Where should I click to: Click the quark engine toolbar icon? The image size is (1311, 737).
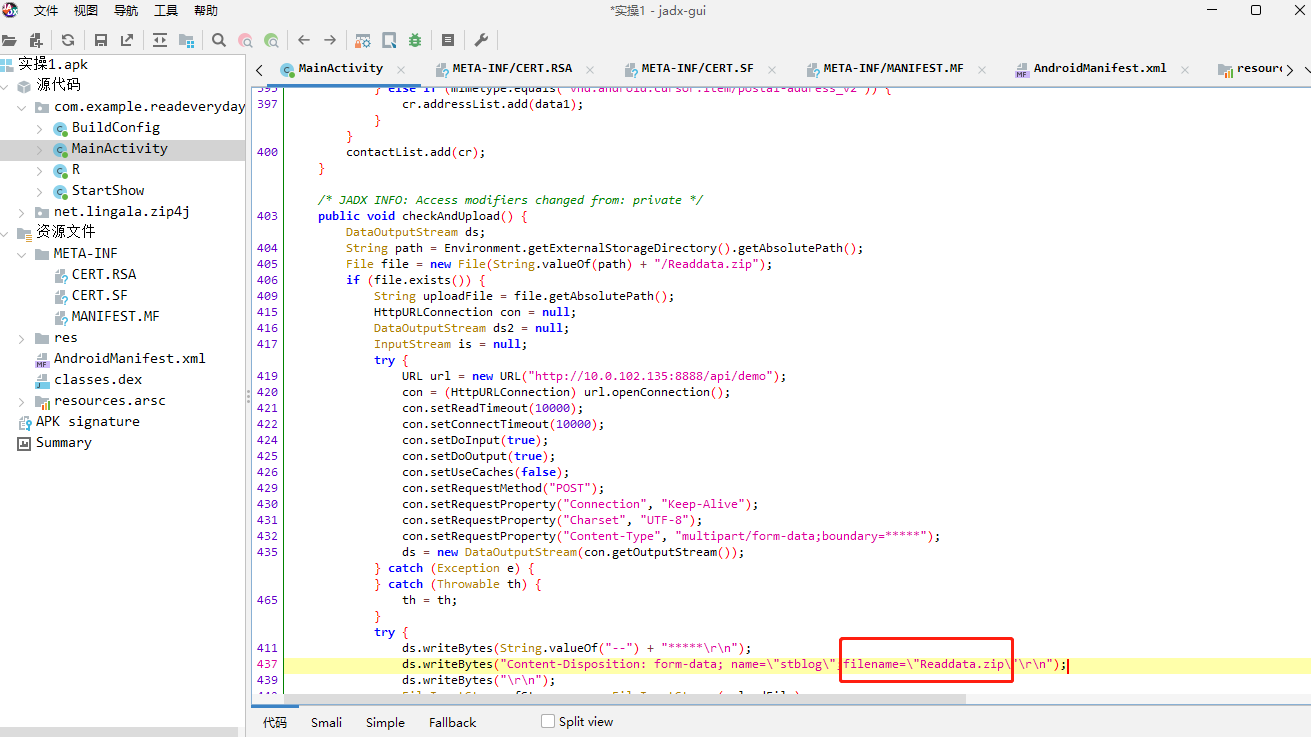[x=389, y=41]
